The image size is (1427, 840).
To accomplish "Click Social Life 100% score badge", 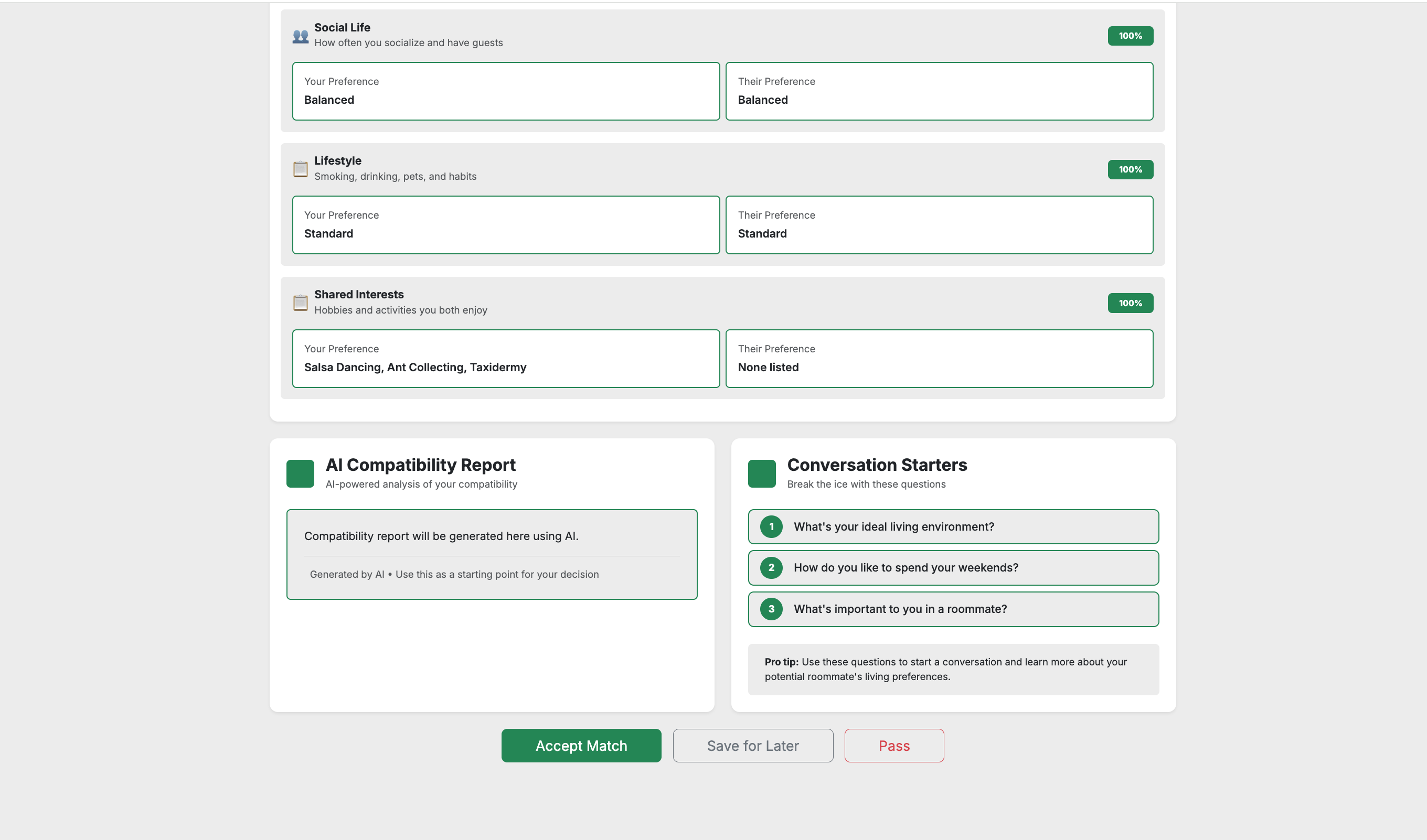I will point(1130,36).
